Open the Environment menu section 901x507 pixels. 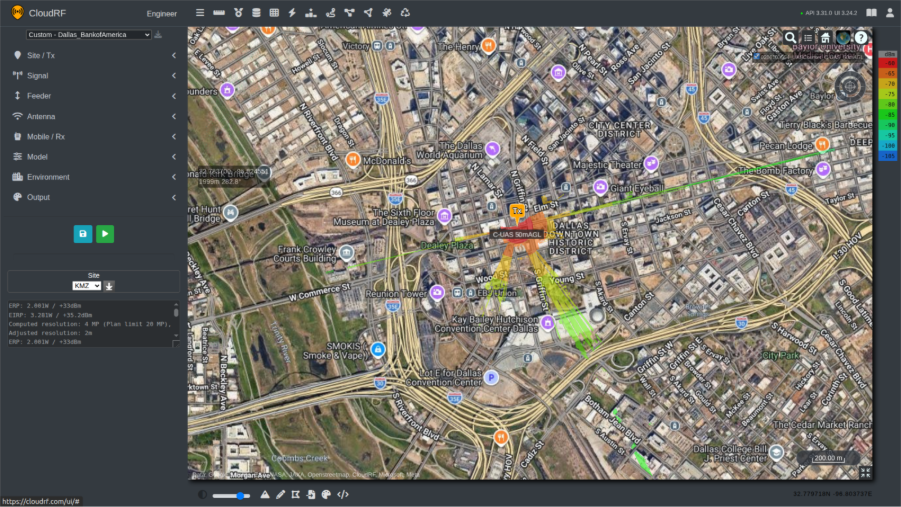[x=94, y=177]
